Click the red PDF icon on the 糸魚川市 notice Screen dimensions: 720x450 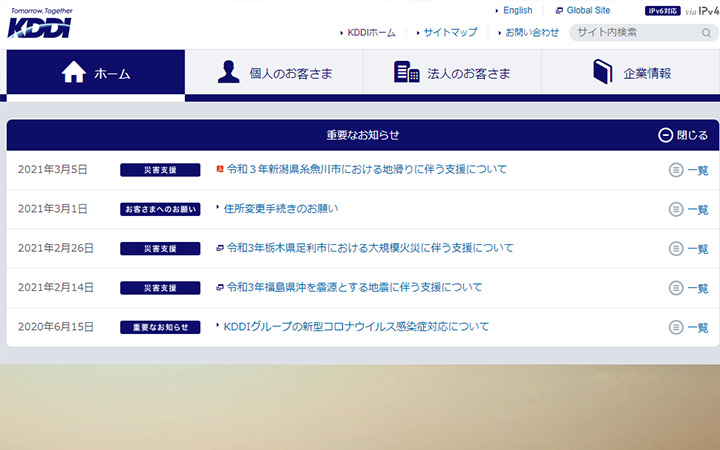click(220, 169)
